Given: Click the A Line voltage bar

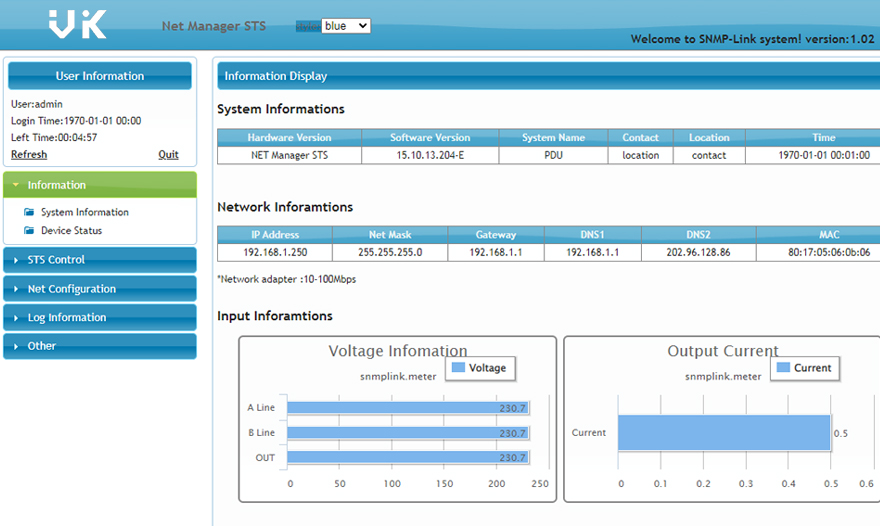Looking at the screenshot, I should click(x=408, y=408).
